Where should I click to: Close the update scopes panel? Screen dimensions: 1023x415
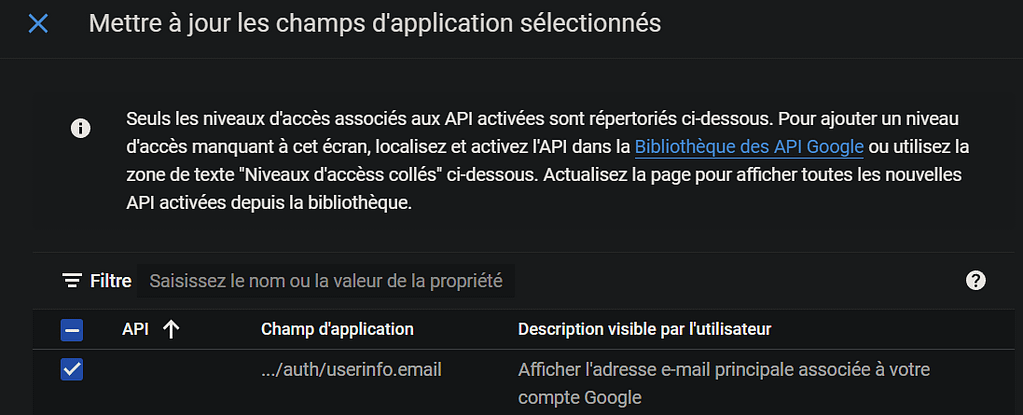point(38,23)
